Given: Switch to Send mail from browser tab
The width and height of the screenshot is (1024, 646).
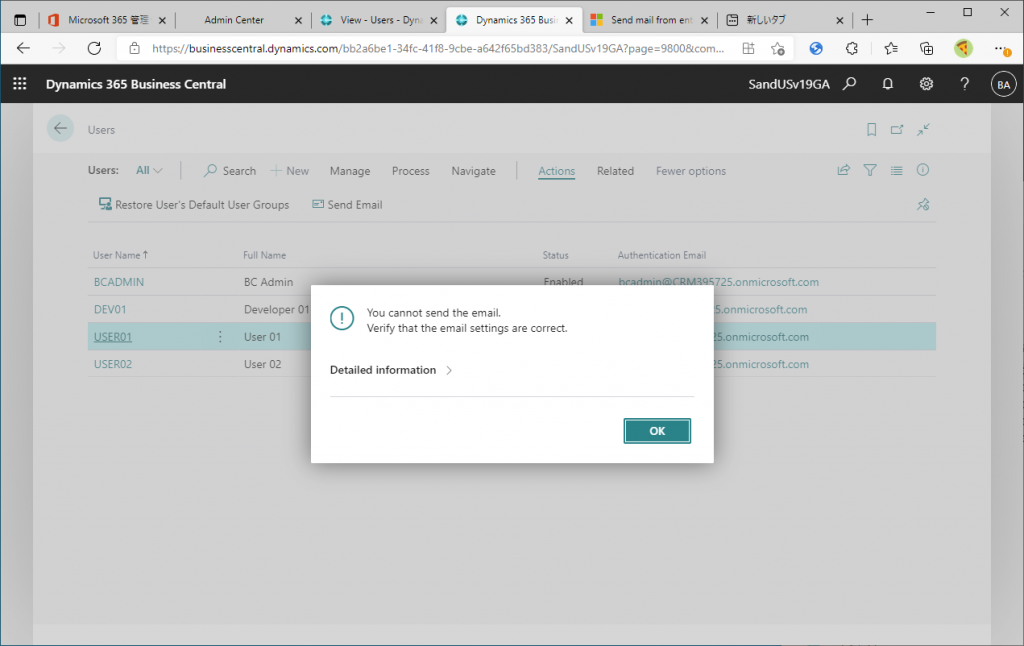Looking at the screenshot, I should [650, 20].
